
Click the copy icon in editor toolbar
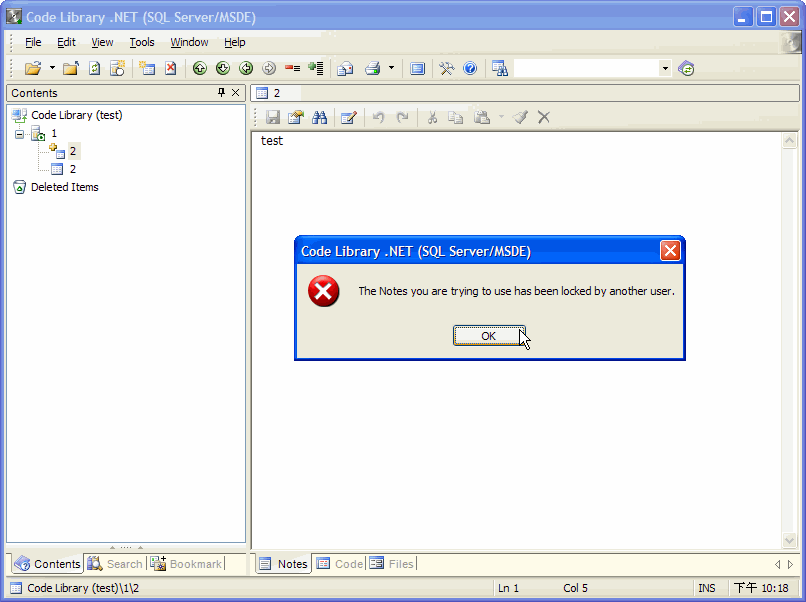pyautogui.click(x=455, y=118)
